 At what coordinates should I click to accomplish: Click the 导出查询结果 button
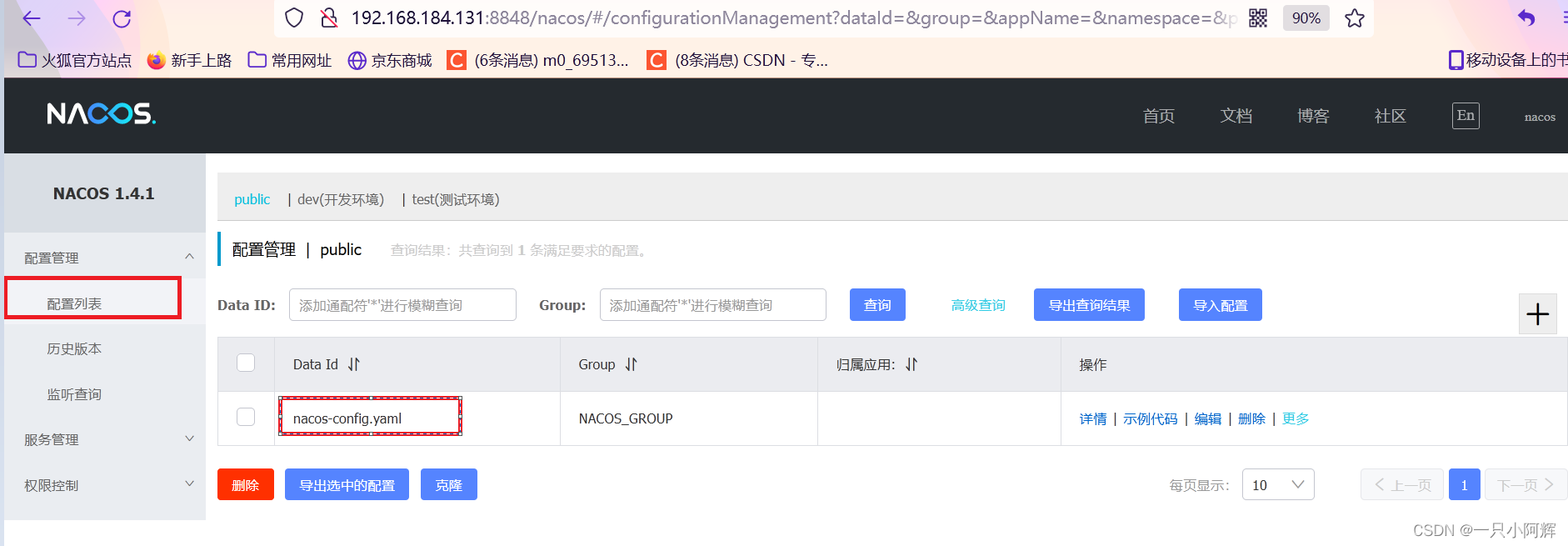1089,305
